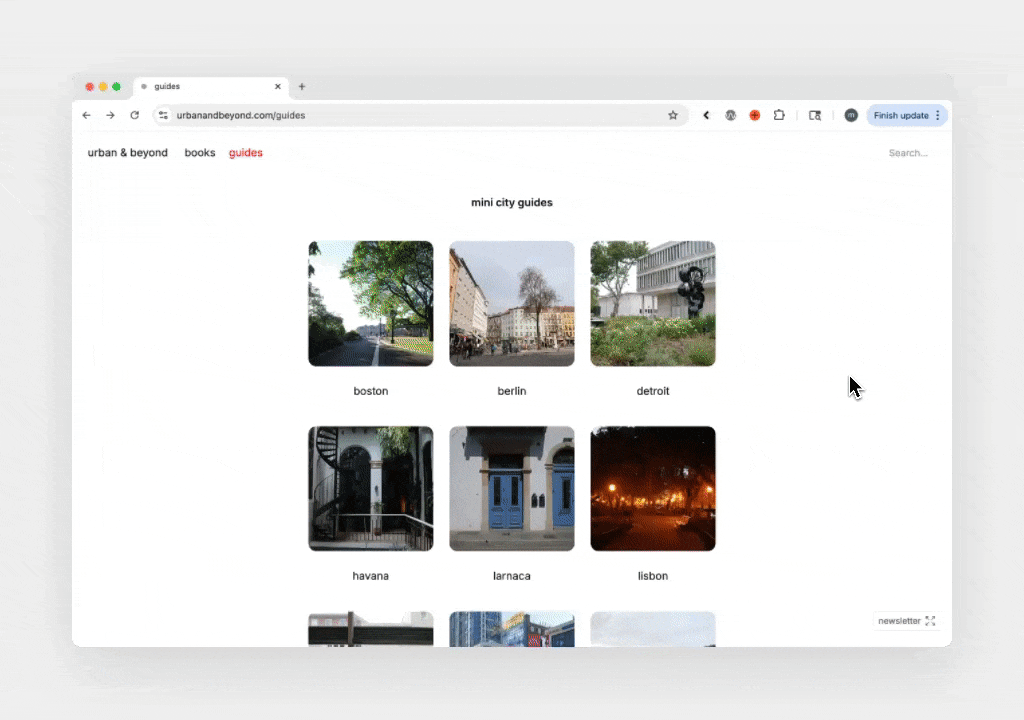Open a new browser tab with plus
Screen dimensions: 1024x720
[x=302, y=87]
